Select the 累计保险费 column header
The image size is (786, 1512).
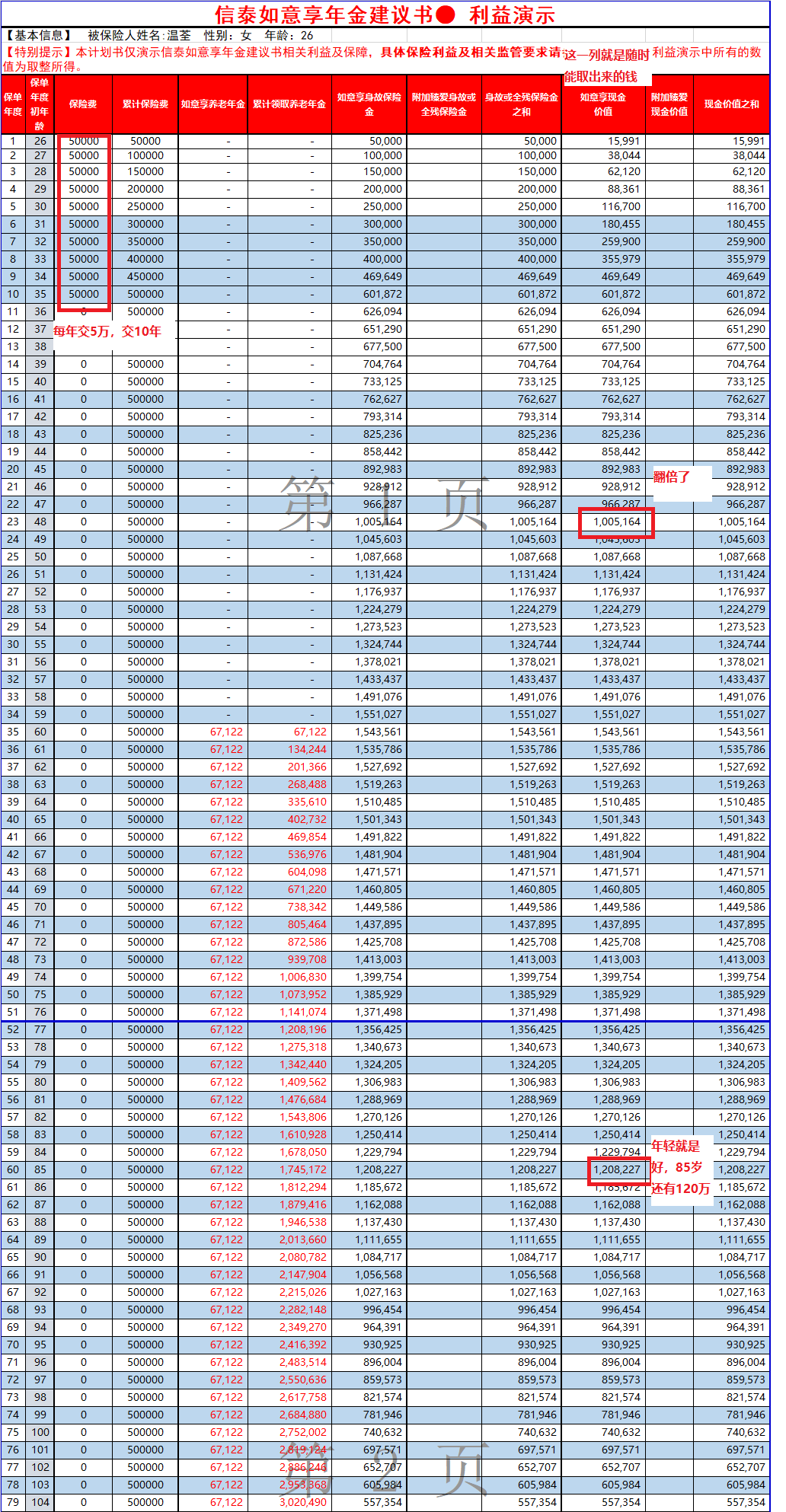coord(145,104)
